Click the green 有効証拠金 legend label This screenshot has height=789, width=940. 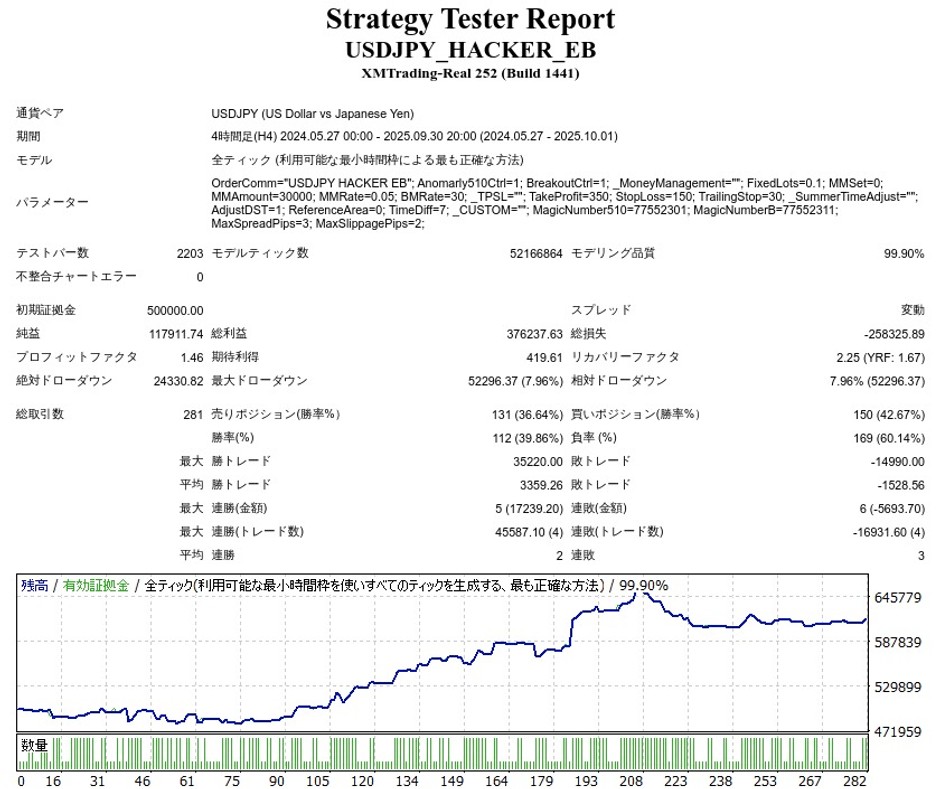tap(96, 586)
